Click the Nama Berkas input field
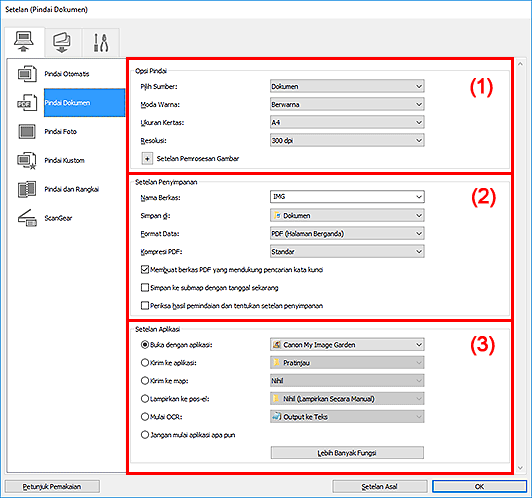The width and height of the screenshot is (532, 498). 347,197
